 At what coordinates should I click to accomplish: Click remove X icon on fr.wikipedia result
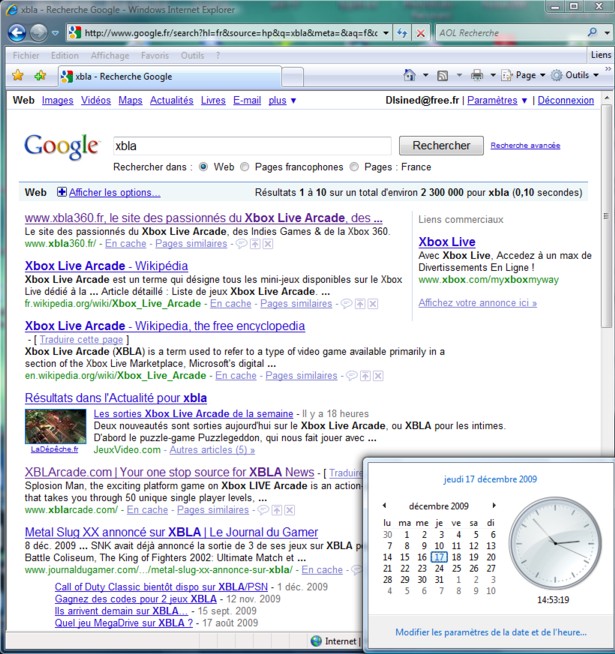[373, 304]
